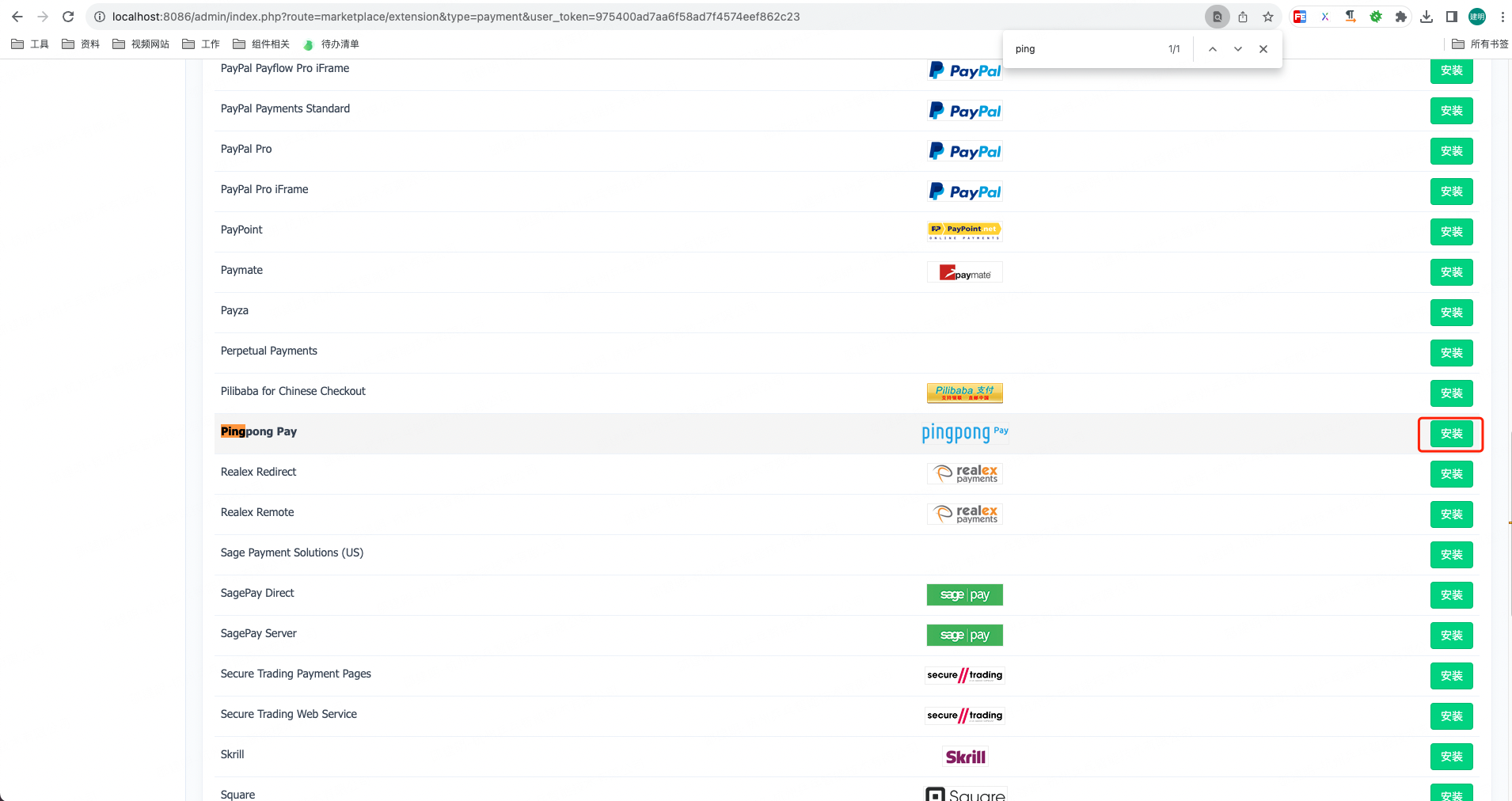Click the find-in-page search field
Viewport: 1512px width, 801px height.
1085,49
